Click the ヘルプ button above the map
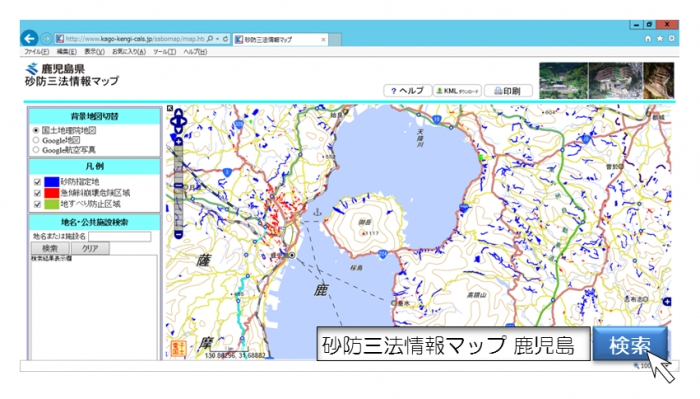Screen dimensions: 700x399 408,91
